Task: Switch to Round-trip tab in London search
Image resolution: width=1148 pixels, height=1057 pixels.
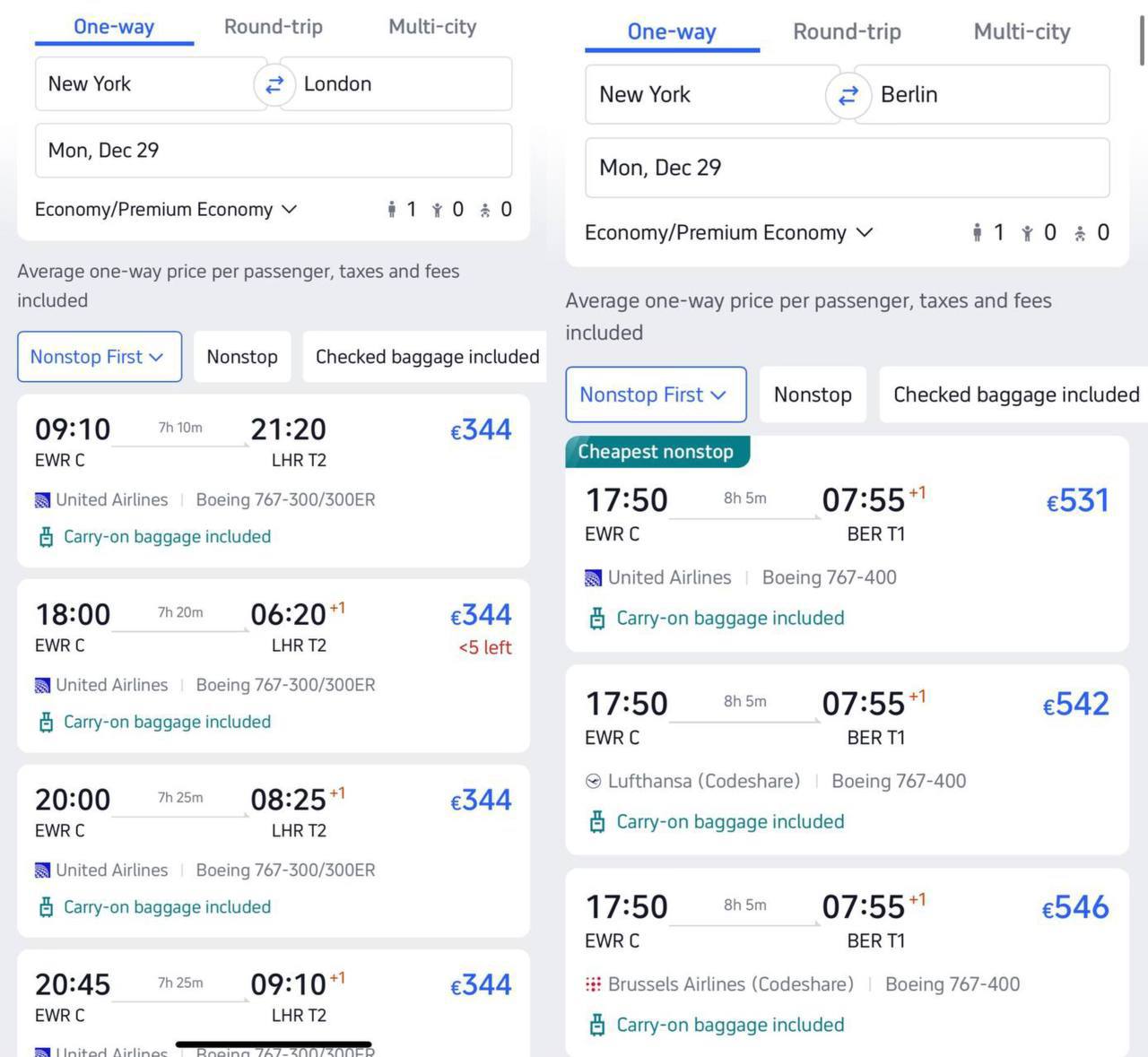Action: 273,27
